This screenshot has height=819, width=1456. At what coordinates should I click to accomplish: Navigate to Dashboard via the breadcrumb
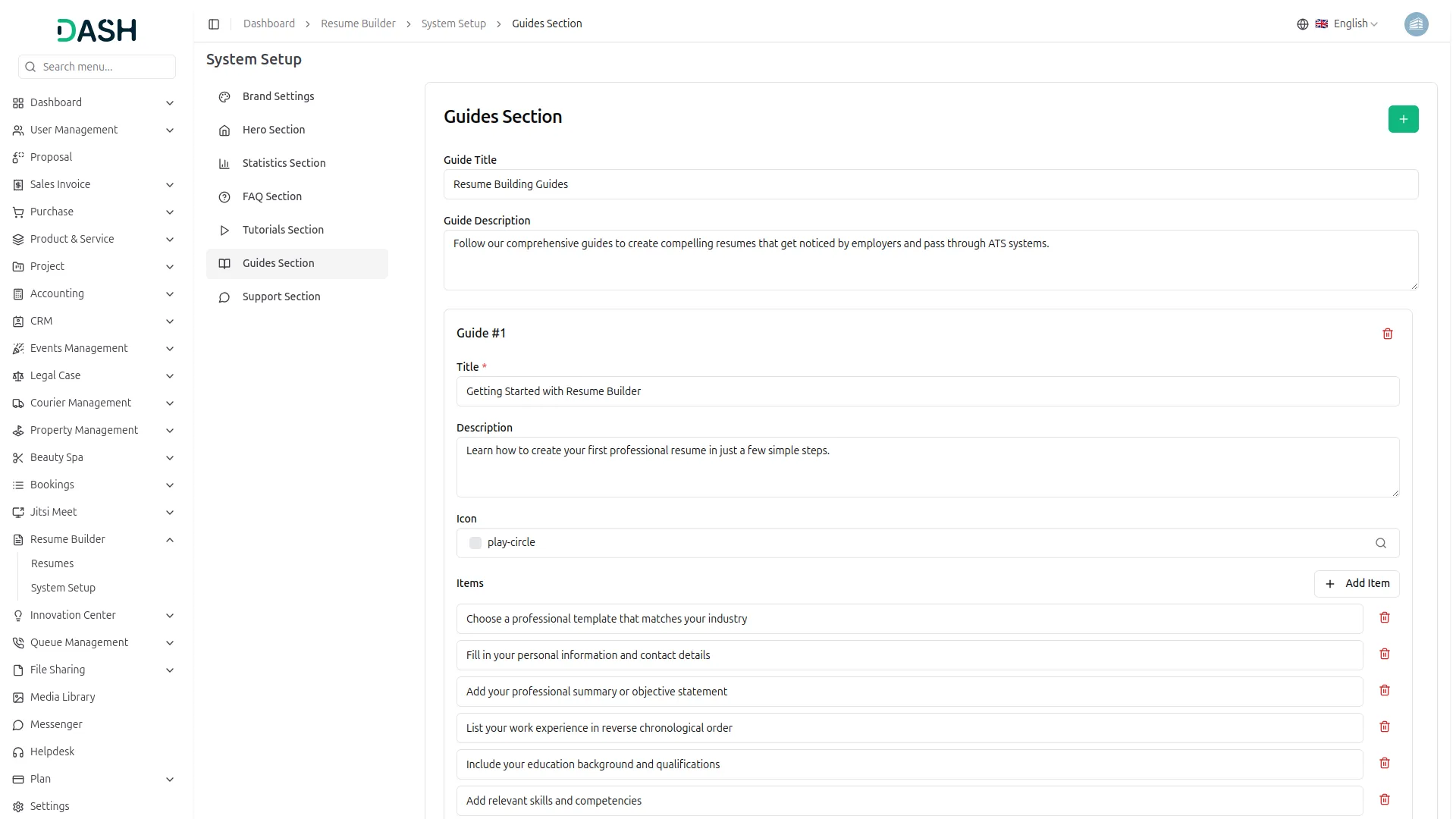(269, 24)
